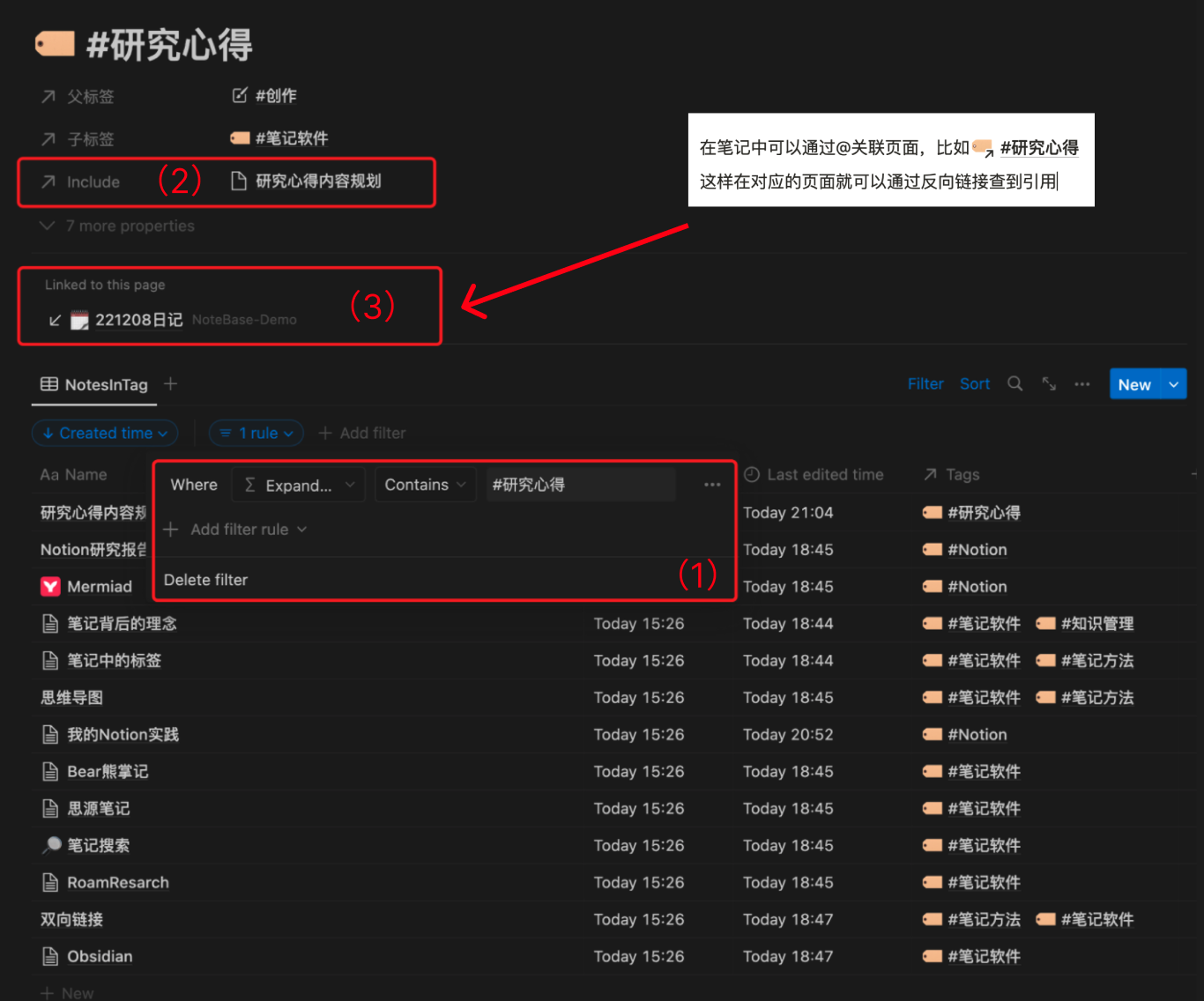
Task: Click the #研究心得 page mention in the note
Action: tap(1026, 147)
